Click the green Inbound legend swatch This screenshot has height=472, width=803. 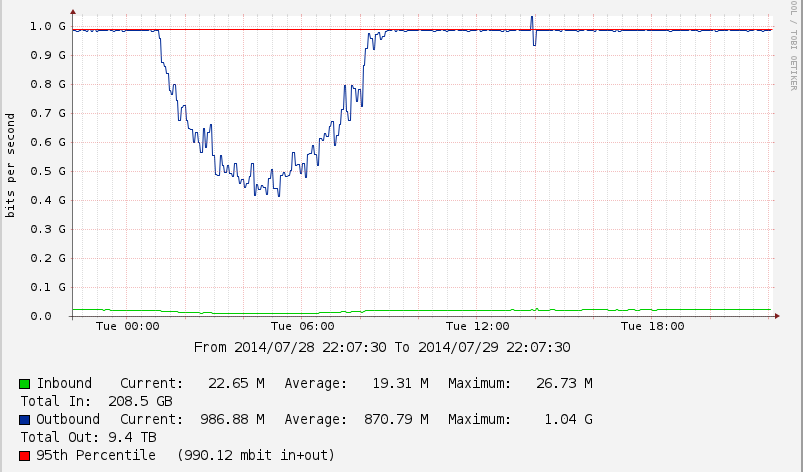[x=25, y=384]
